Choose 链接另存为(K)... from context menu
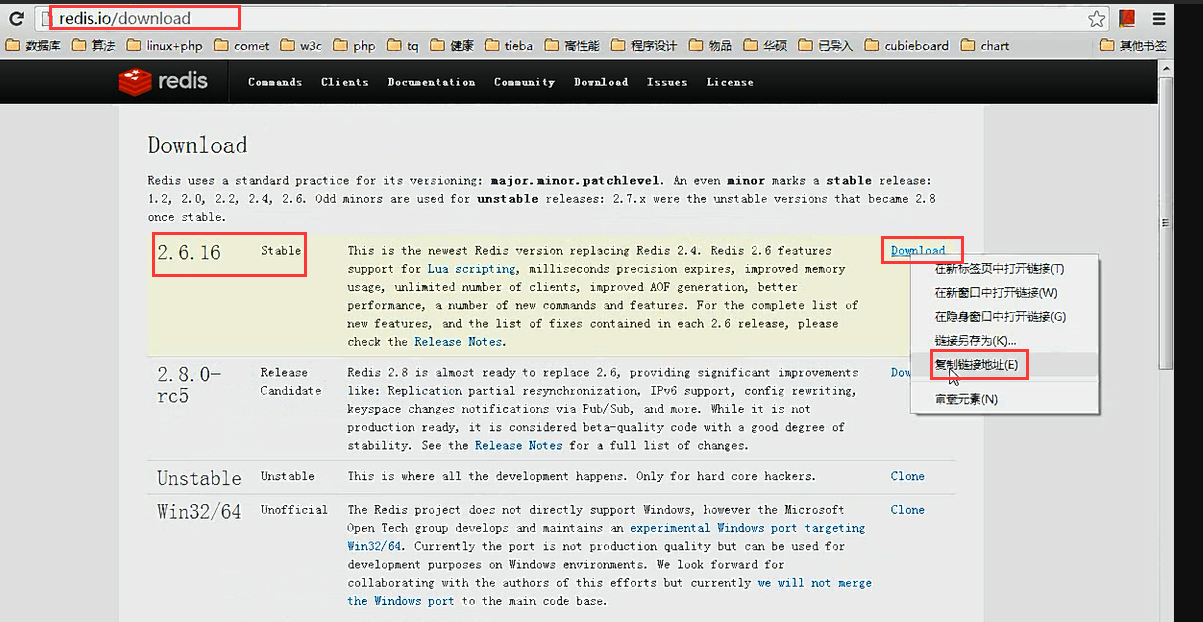Screen dimensions: 1203x622 pos(1004,341)
